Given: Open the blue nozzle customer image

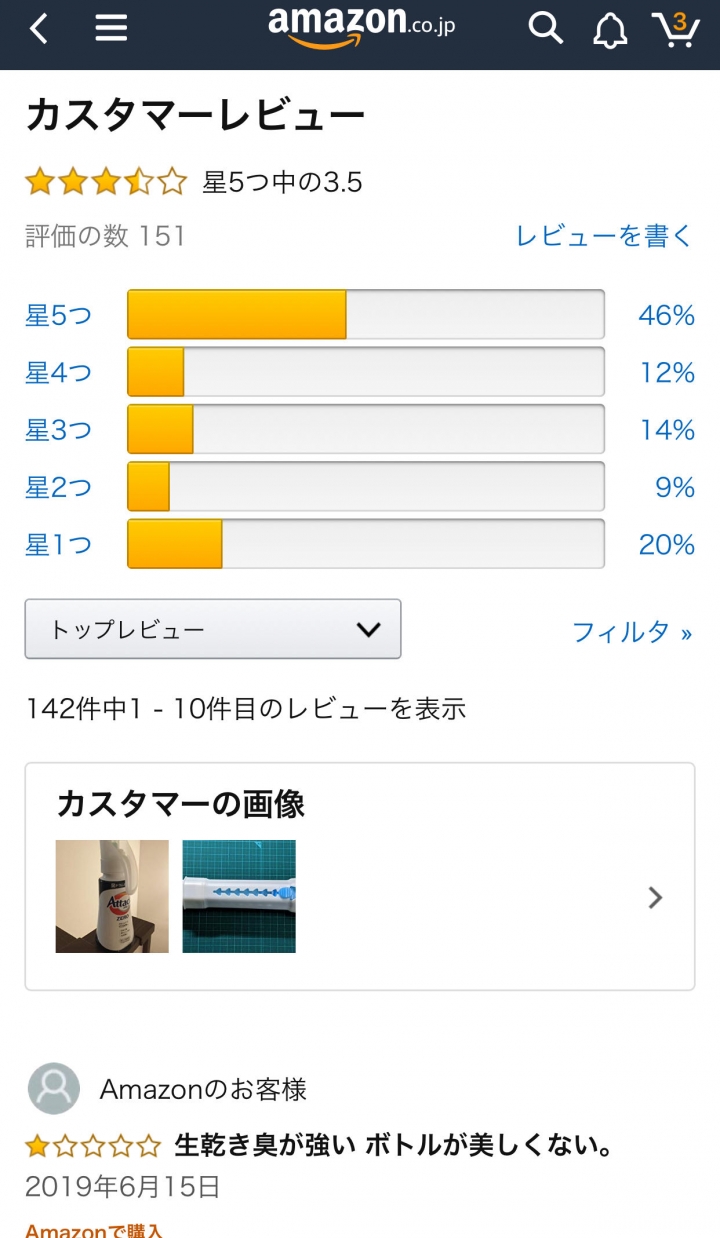Looking at the screenshot, I should [239, 896].
